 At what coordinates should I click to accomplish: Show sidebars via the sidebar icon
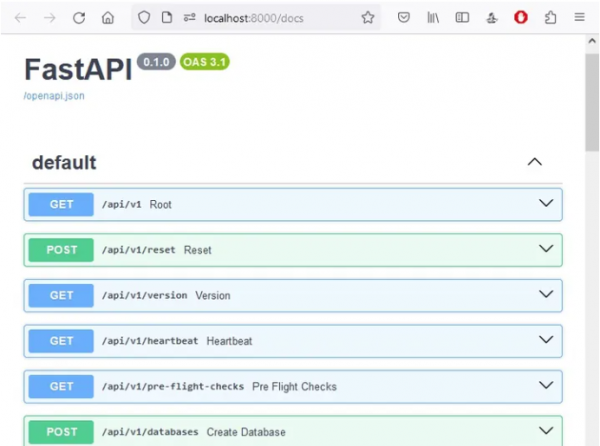click(462, 18)
